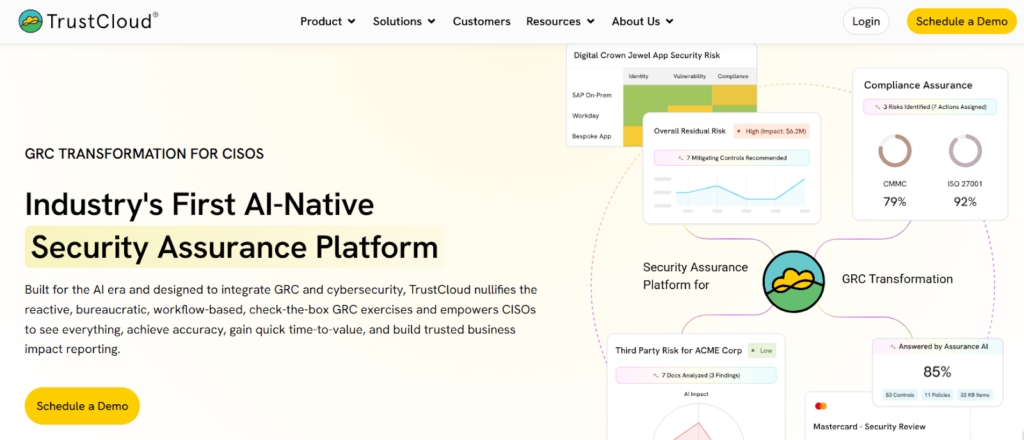
Task: Click the SAP On-Prem row label
Action: click(x=593, y=95)
